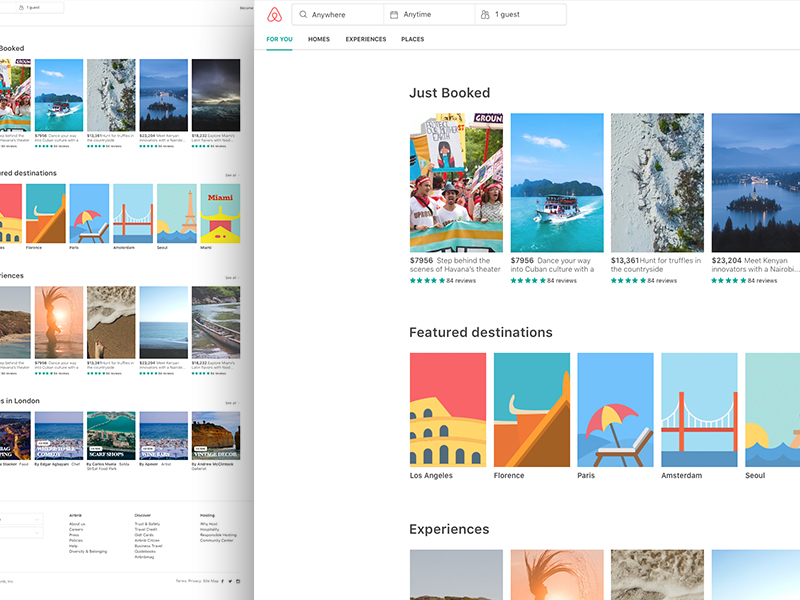This screenshot has width=800, height=600.
Task: Open the Gift Cards footer link
Action: click(x=144, y=535)
